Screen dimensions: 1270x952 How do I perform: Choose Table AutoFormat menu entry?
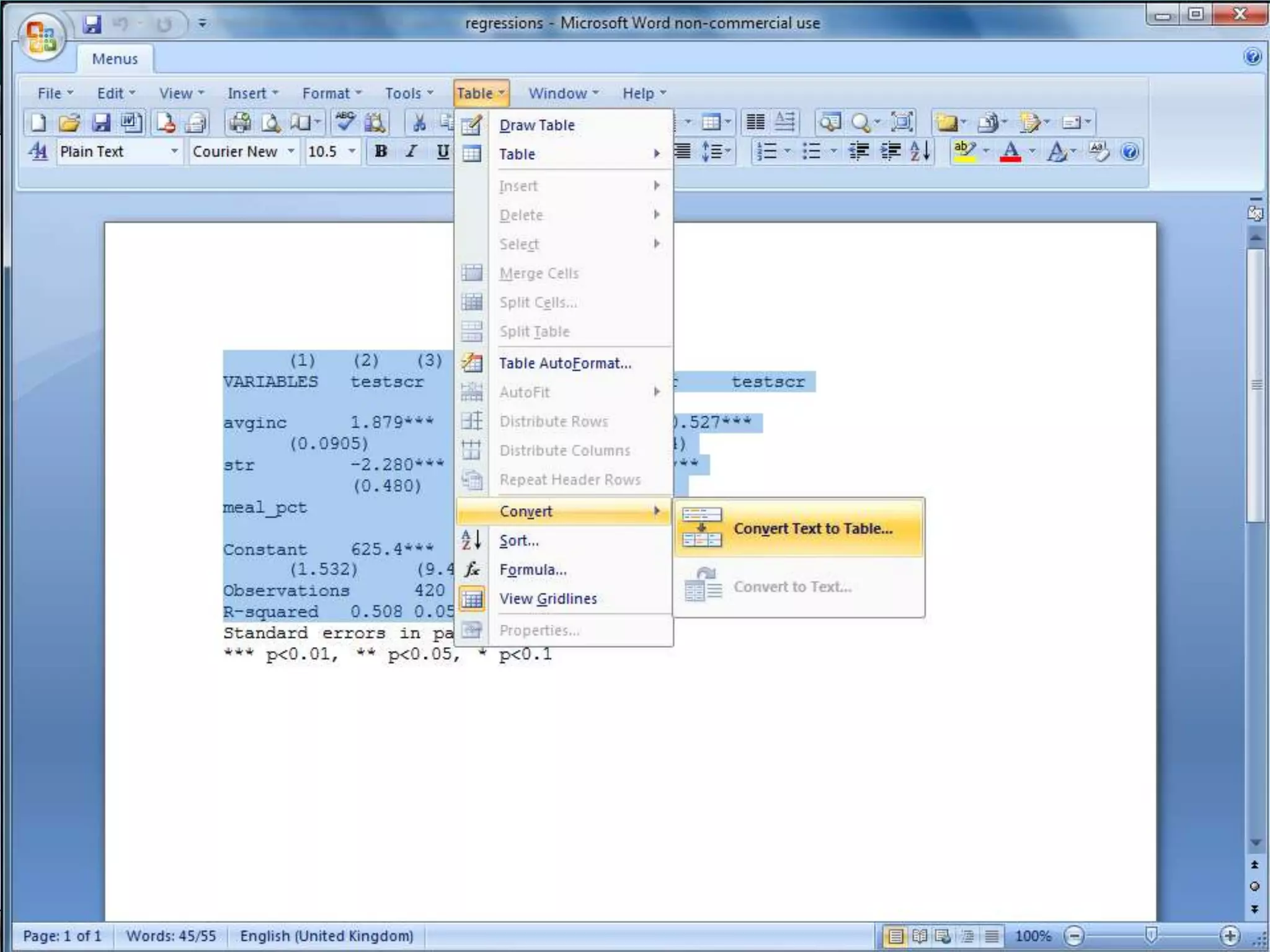[x=565, y=363]
